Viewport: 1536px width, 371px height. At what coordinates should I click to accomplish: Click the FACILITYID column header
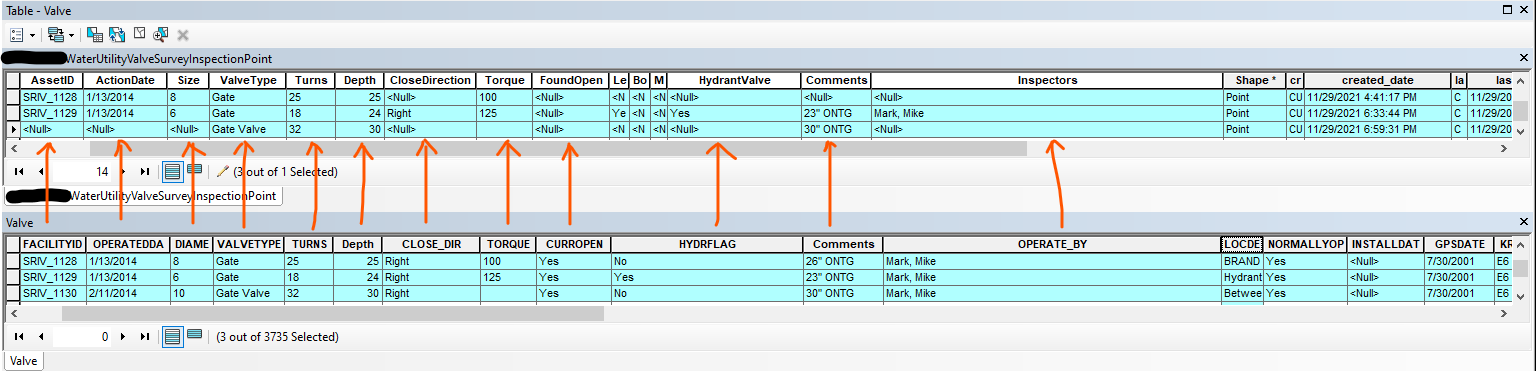(53, 244)
